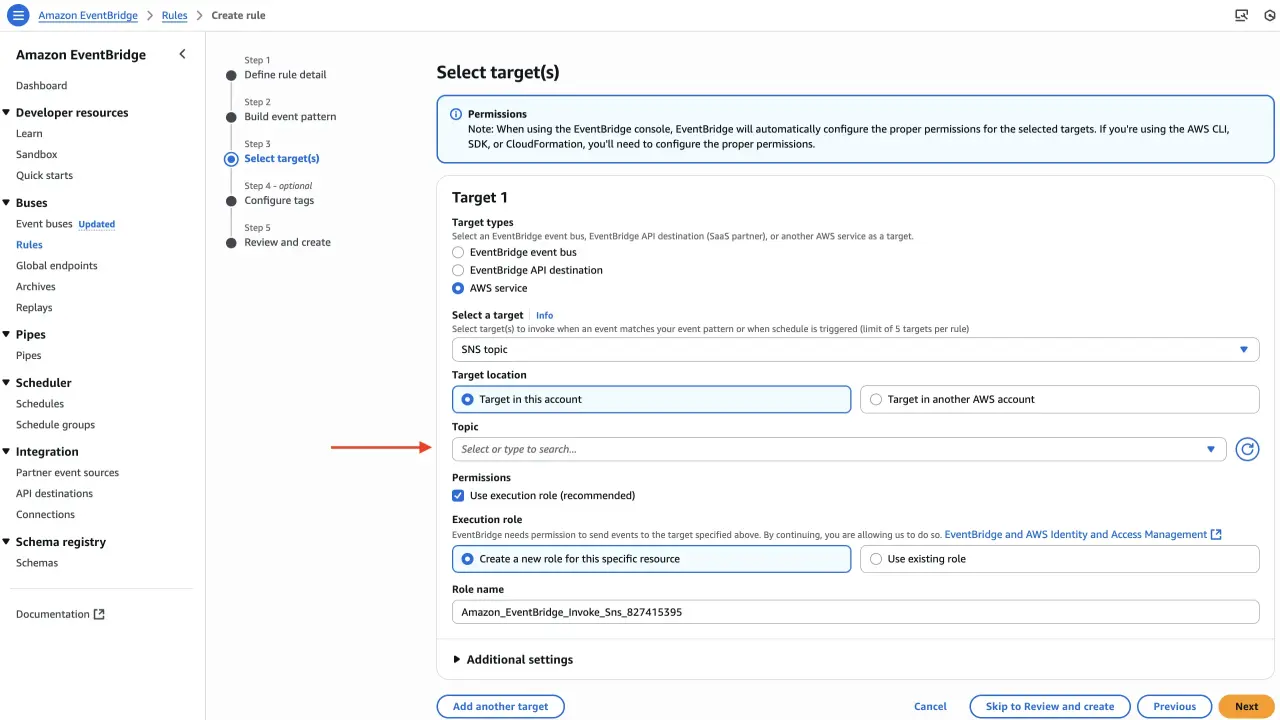This screenshot has height=720, width=1280.
Task: Toggle Use execution role checkbox
Action: (x=458, y=495)
